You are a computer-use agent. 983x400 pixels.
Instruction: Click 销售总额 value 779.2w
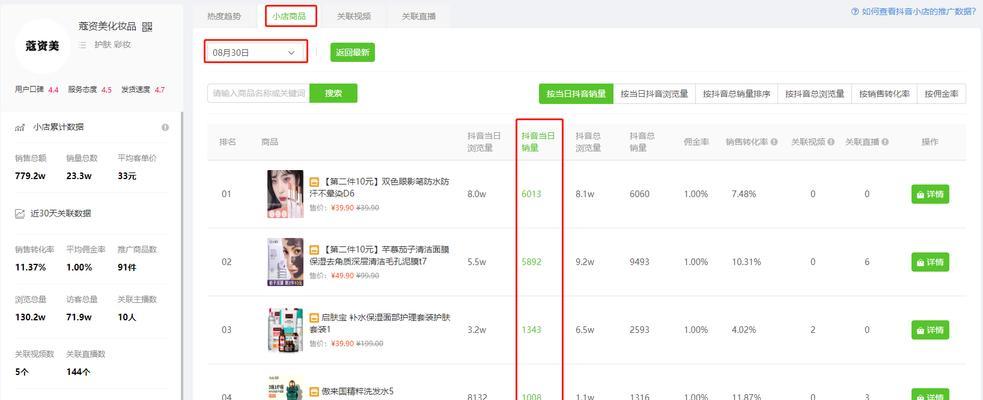tap(30, 176)
